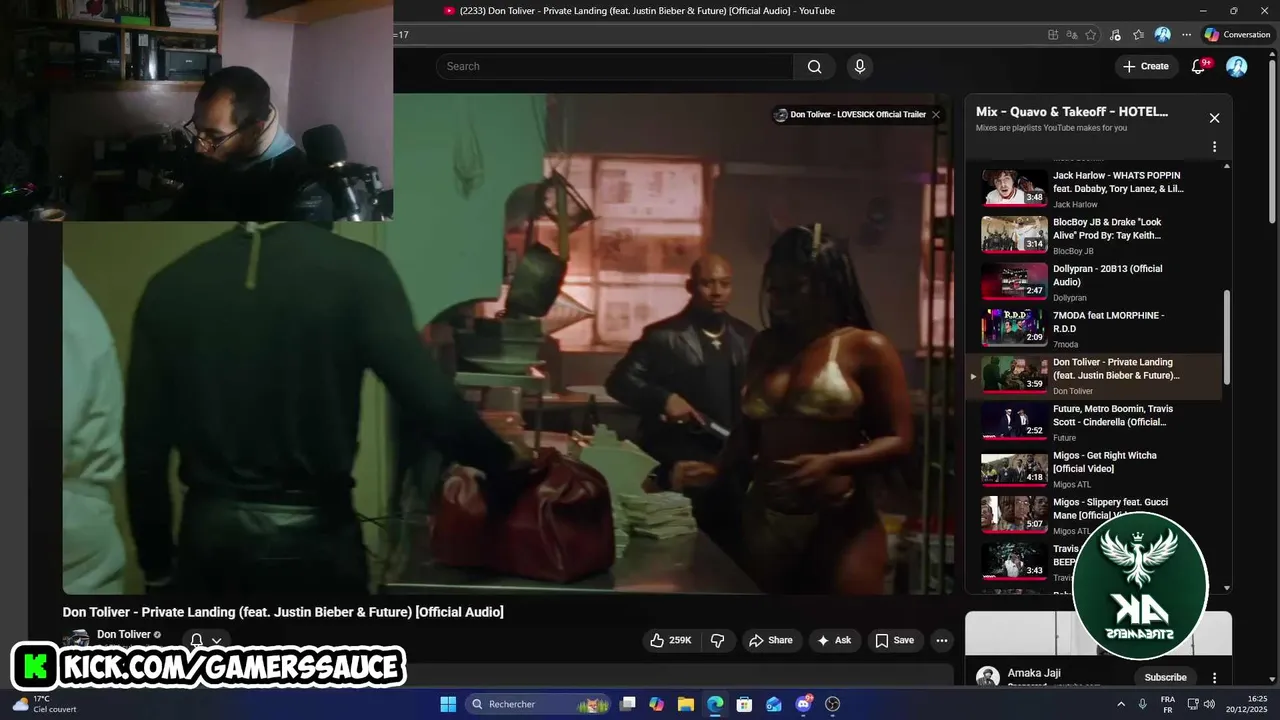
Task: Launch Copilot from the taskbar
Action: (x=656, y=704)
